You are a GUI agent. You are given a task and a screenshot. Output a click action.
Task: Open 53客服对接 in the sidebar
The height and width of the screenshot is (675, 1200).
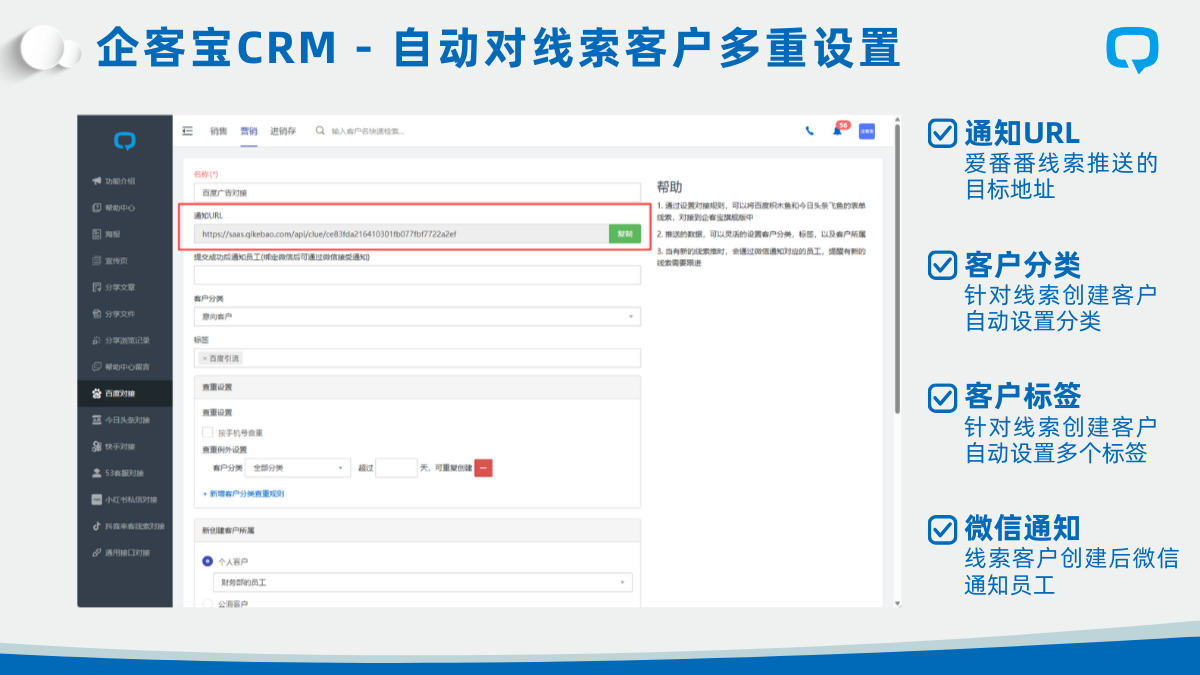(x=124, y=473)
